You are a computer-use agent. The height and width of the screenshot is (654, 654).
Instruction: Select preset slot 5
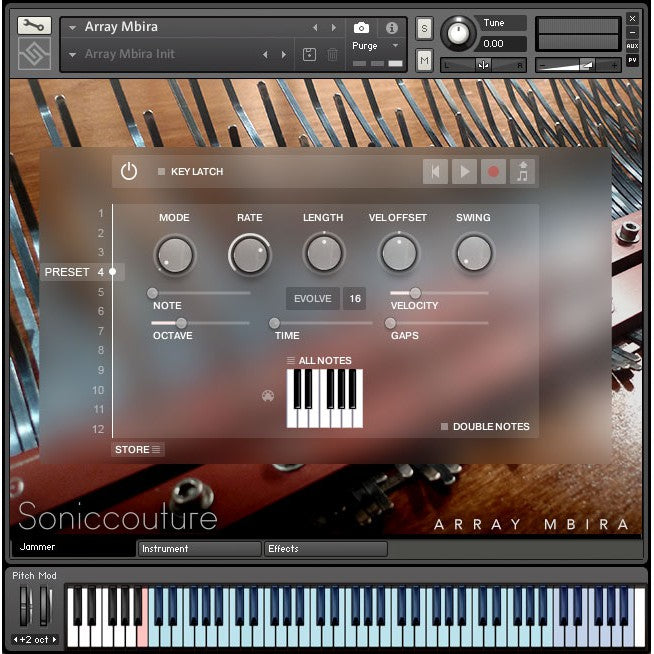(101, 292)
